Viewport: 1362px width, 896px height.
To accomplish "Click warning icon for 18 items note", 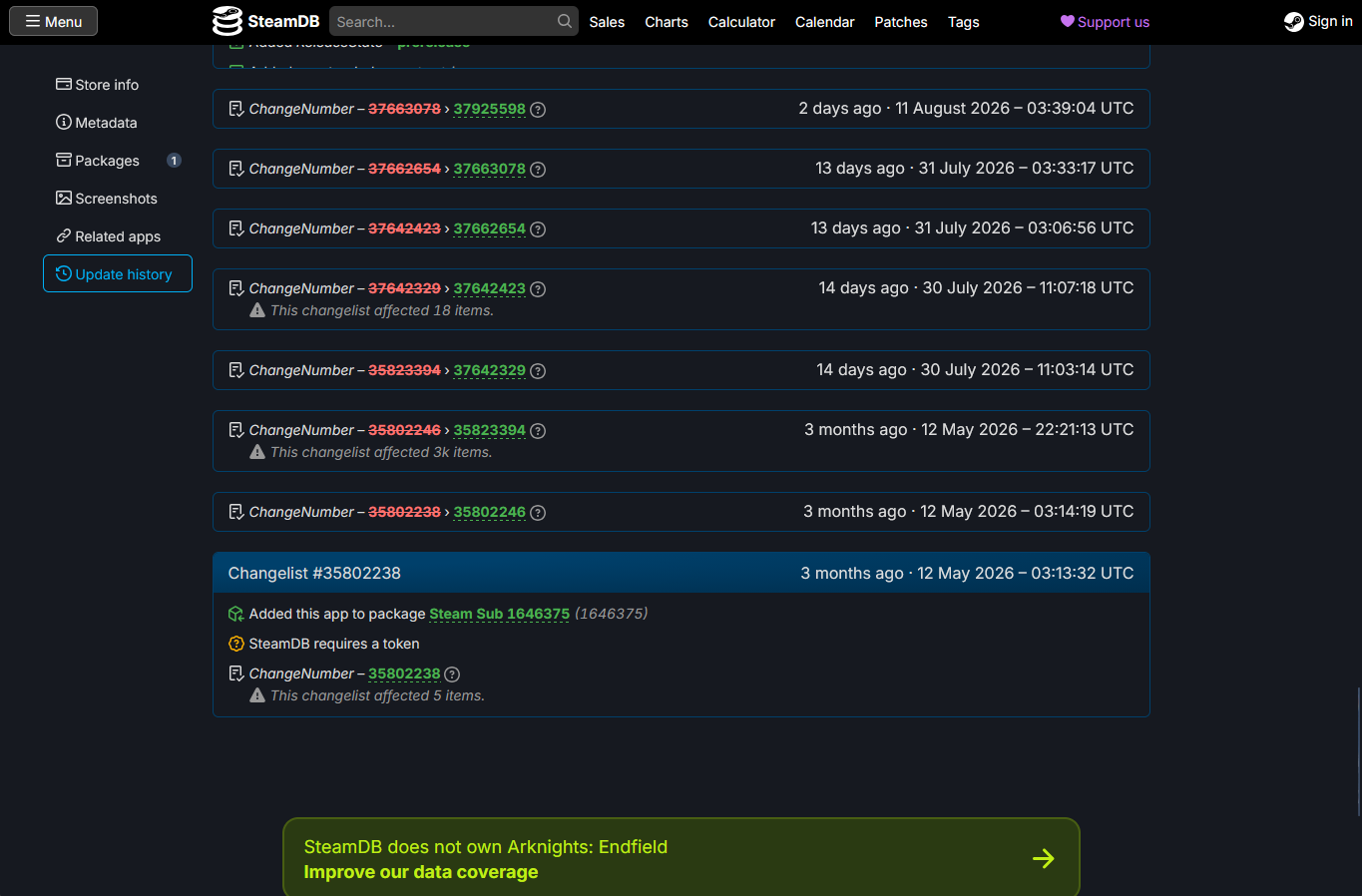I will click(257, 310).
